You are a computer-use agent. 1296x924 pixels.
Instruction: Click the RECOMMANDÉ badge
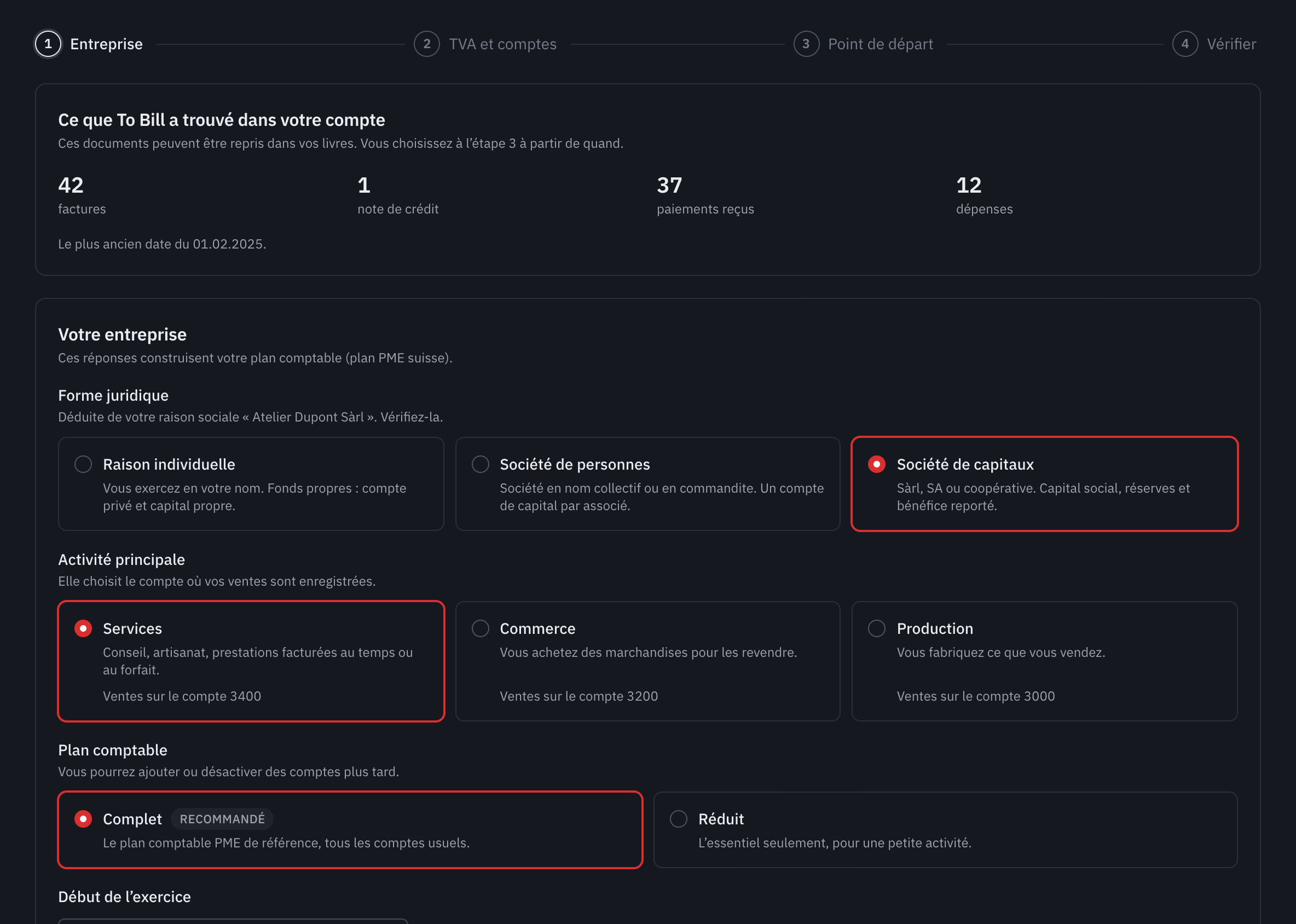click(x=222, y=819)
